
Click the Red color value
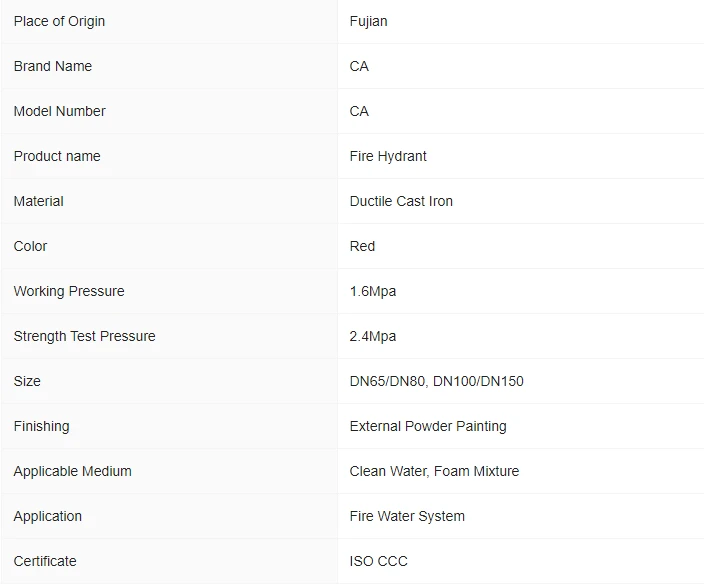click(362, 246)
